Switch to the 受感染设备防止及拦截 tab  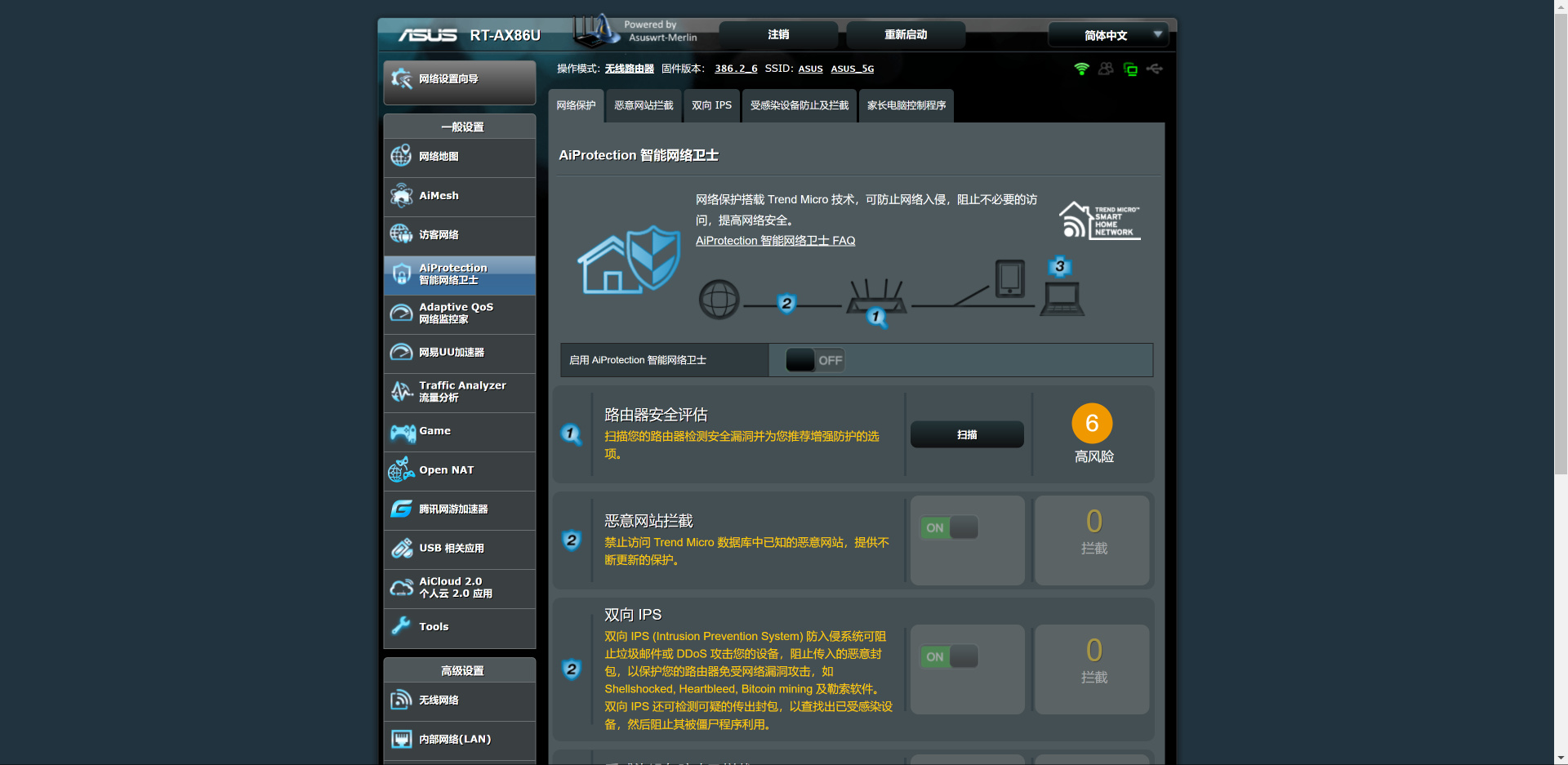[x=800, y=105]
